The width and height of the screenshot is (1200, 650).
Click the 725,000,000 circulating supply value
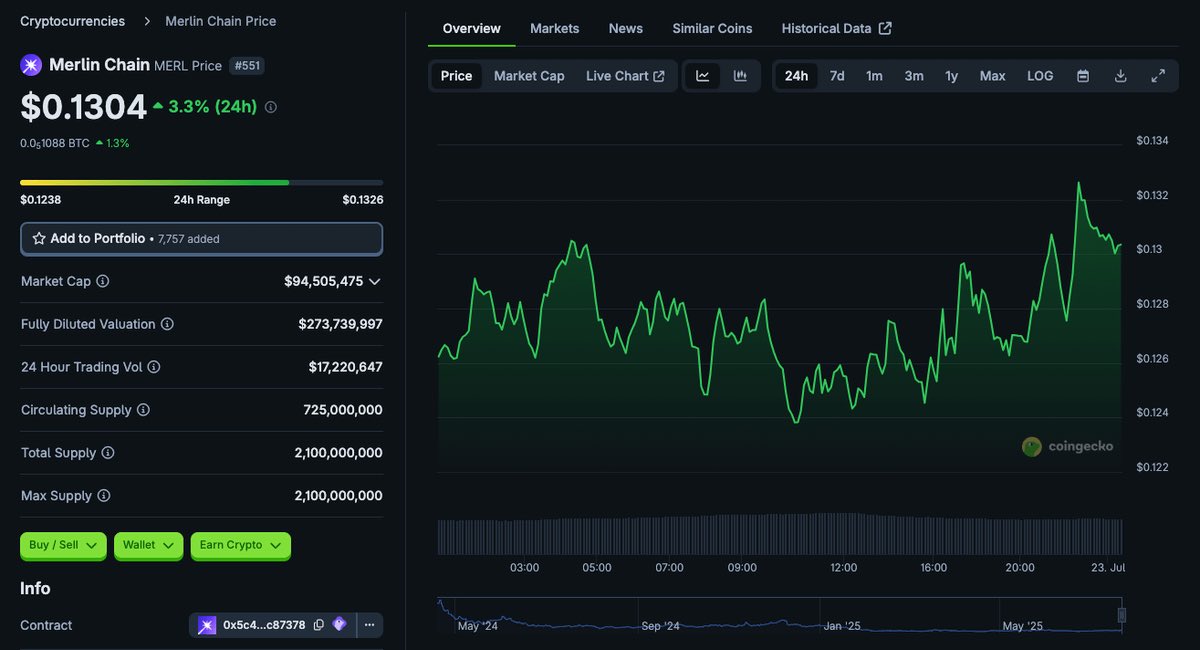pos(343,410)
